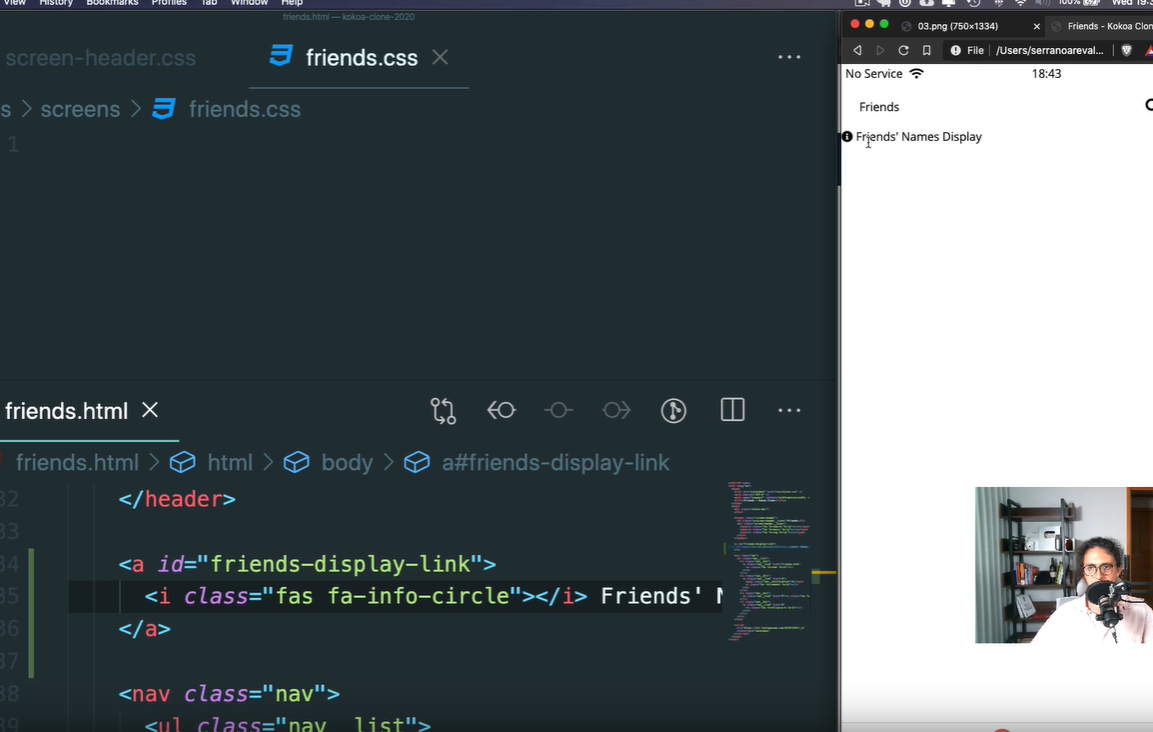Click the body cube icon in breadcrumb

click(x=296, y=462)
